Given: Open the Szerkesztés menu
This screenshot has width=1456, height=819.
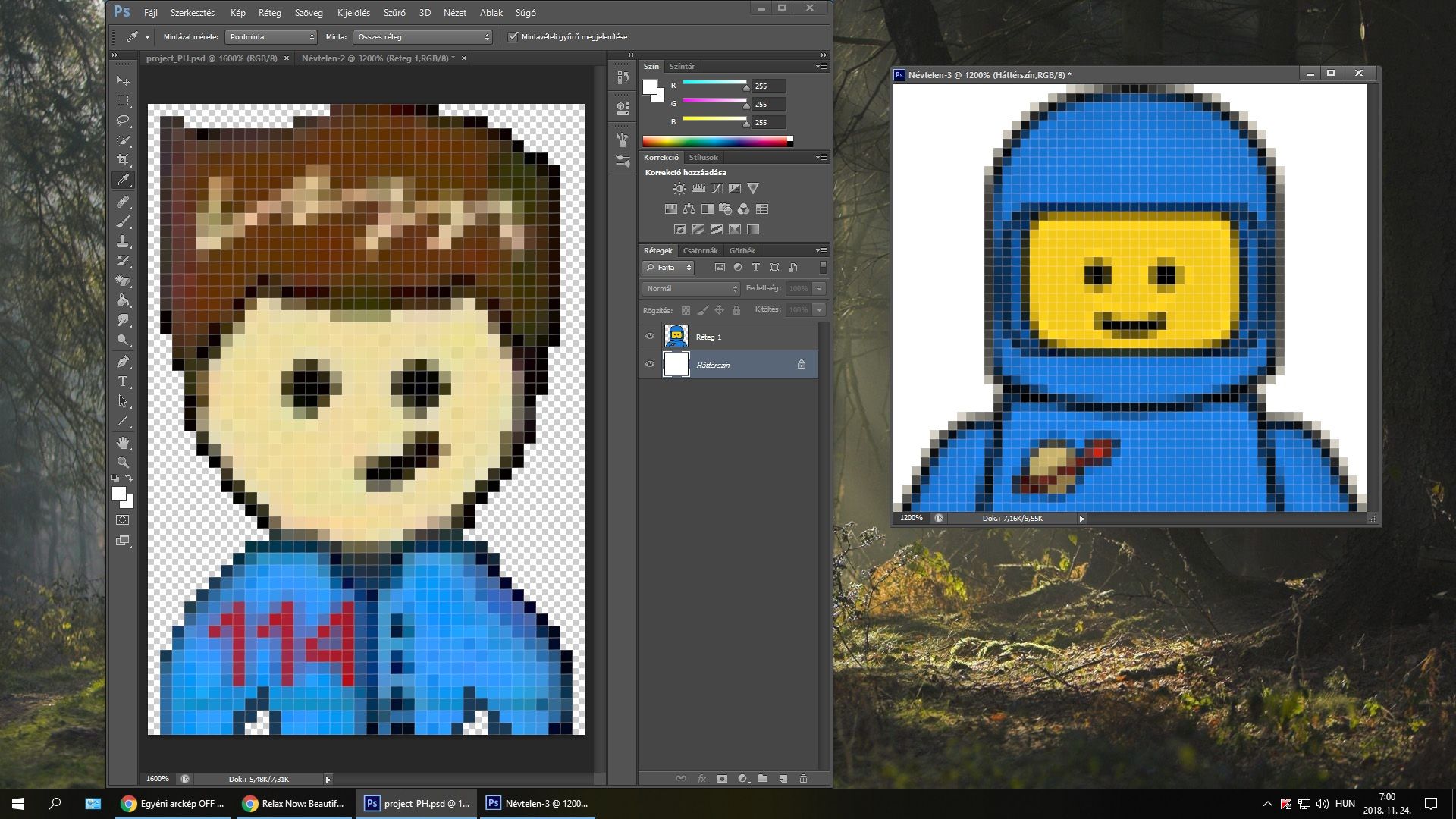Looking at the screenshot, I should pyautogui.click(x=193, y=13).
